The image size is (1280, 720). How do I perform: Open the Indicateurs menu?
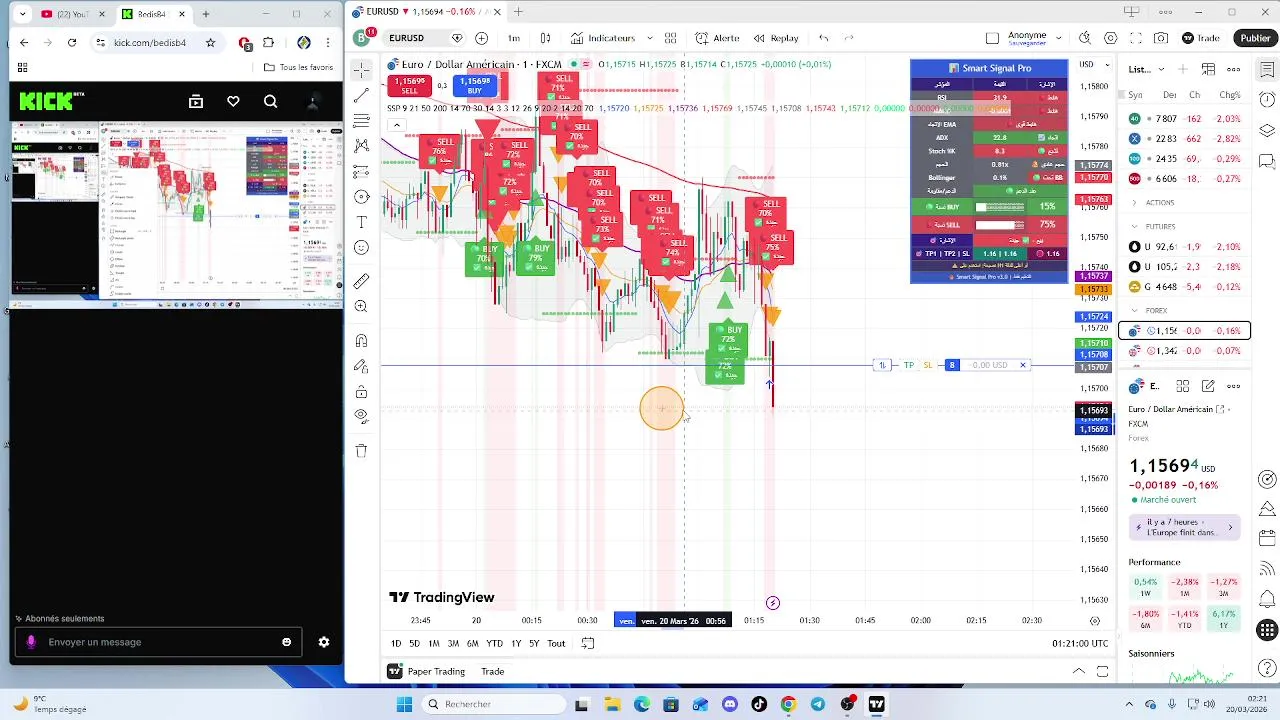pos(603,38)
